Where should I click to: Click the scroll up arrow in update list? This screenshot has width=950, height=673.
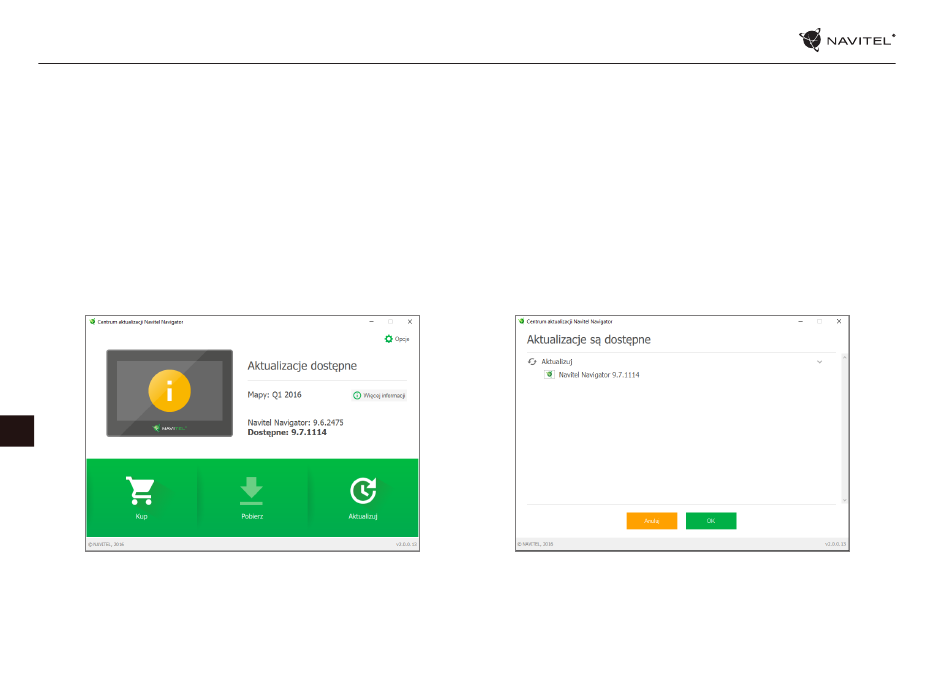tap(844, 358)
